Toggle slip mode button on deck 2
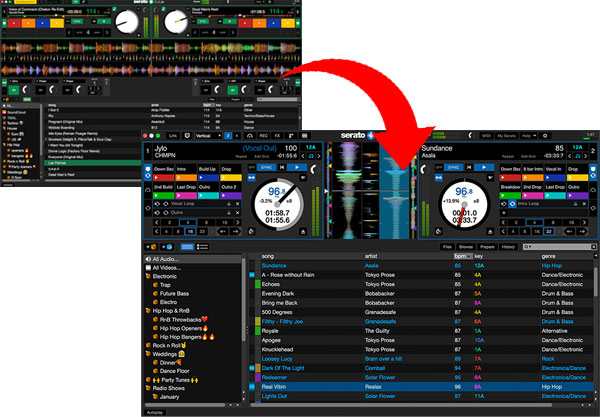This screenshot has width=600, height=417. point(439,178)
